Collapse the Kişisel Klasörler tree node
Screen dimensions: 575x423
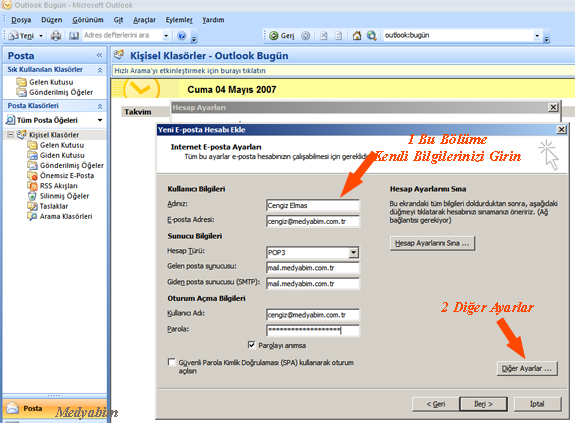point(10,135)
